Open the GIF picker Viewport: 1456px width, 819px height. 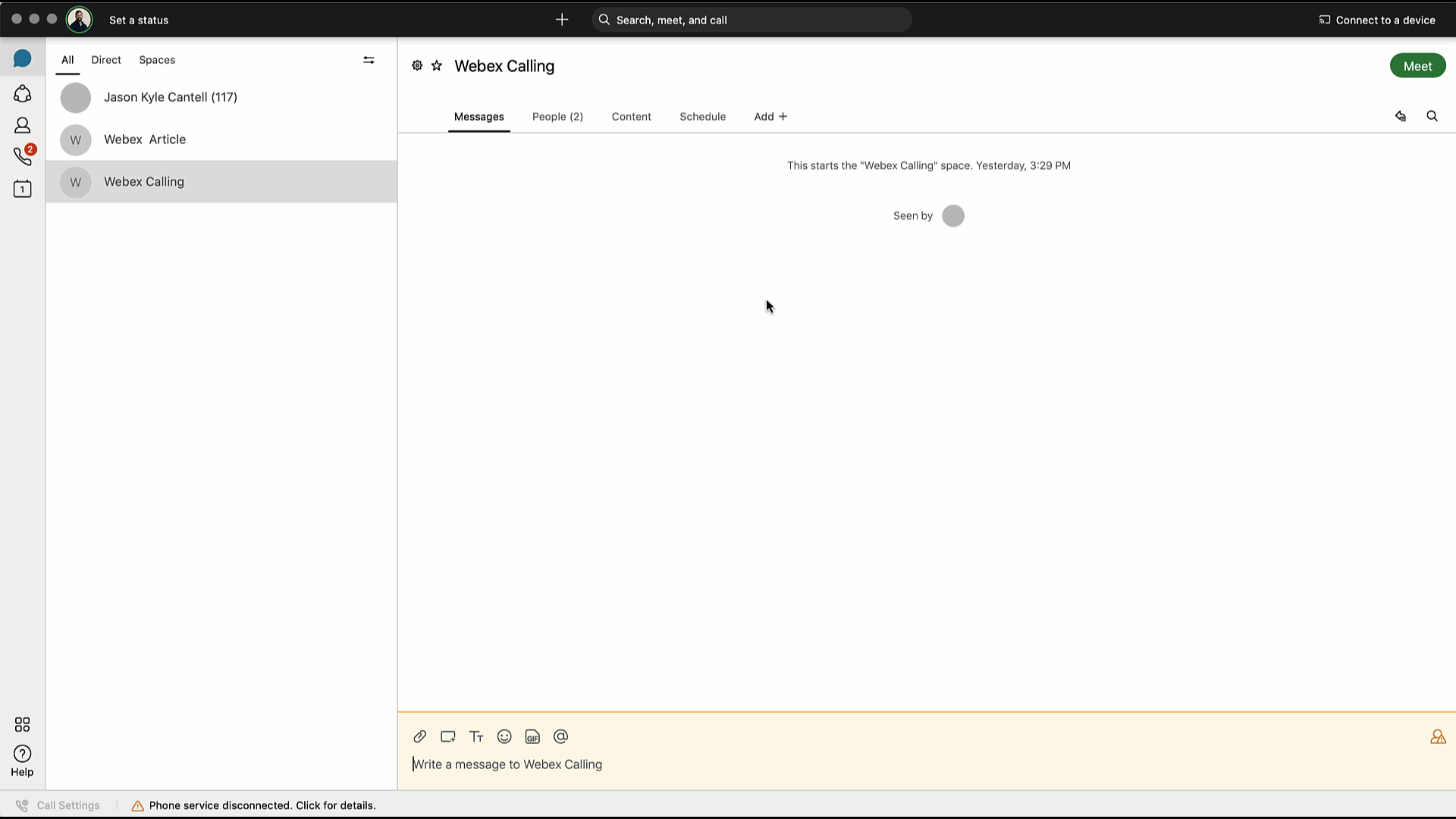pos(532,736)
